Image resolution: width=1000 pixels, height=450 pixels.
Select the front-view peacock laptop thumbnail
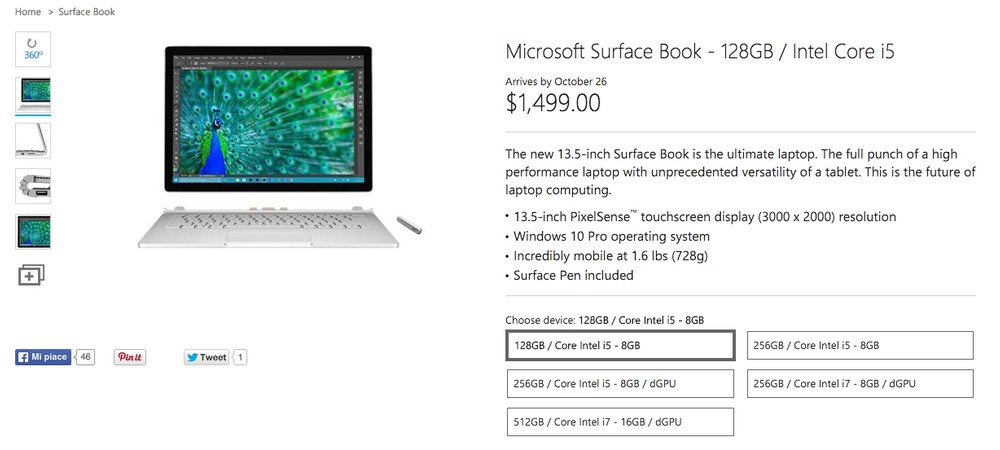[33, 95]
